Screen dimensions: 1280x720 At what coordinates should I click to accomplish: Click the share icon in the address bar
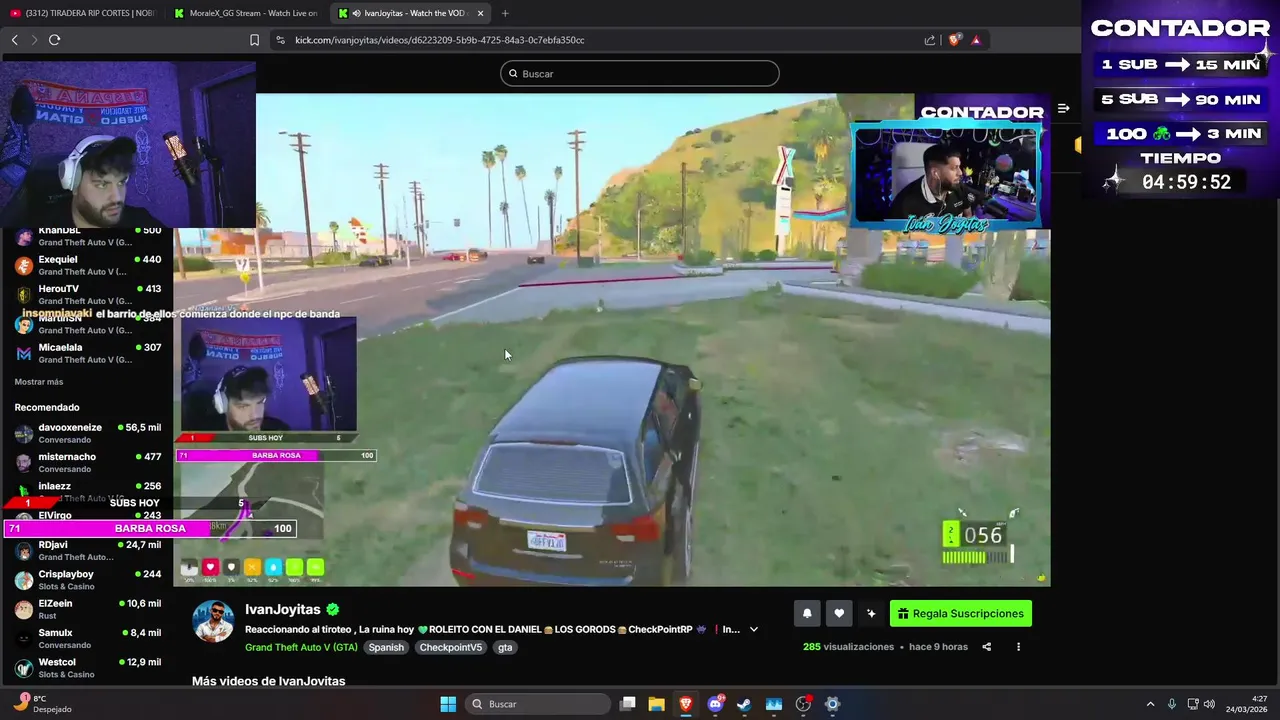pos(930,40)
